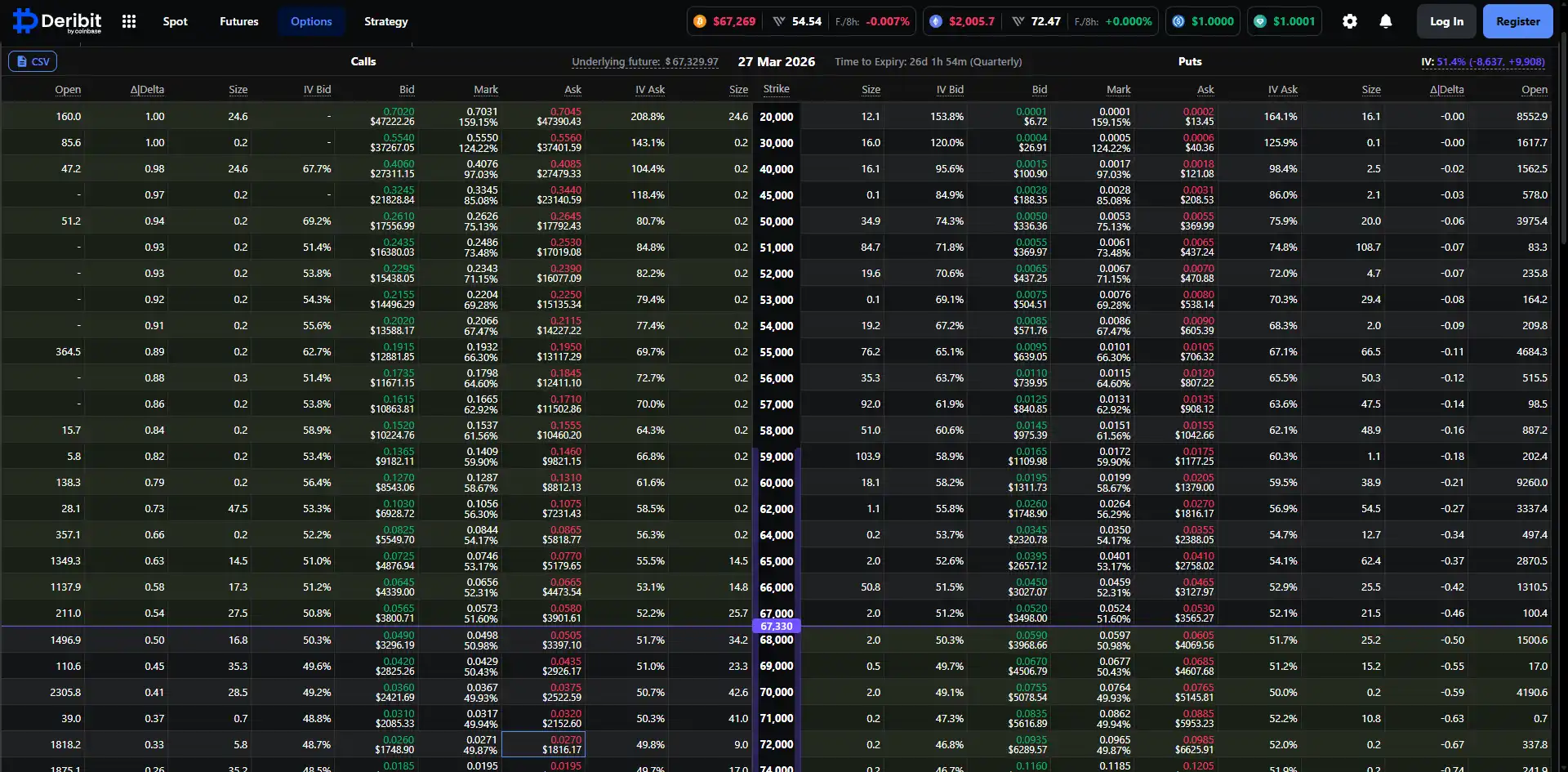Open the apps grid menu
Image resolution: width=1568 pixels, height=772 pixels.
click(x=129, y=22)
